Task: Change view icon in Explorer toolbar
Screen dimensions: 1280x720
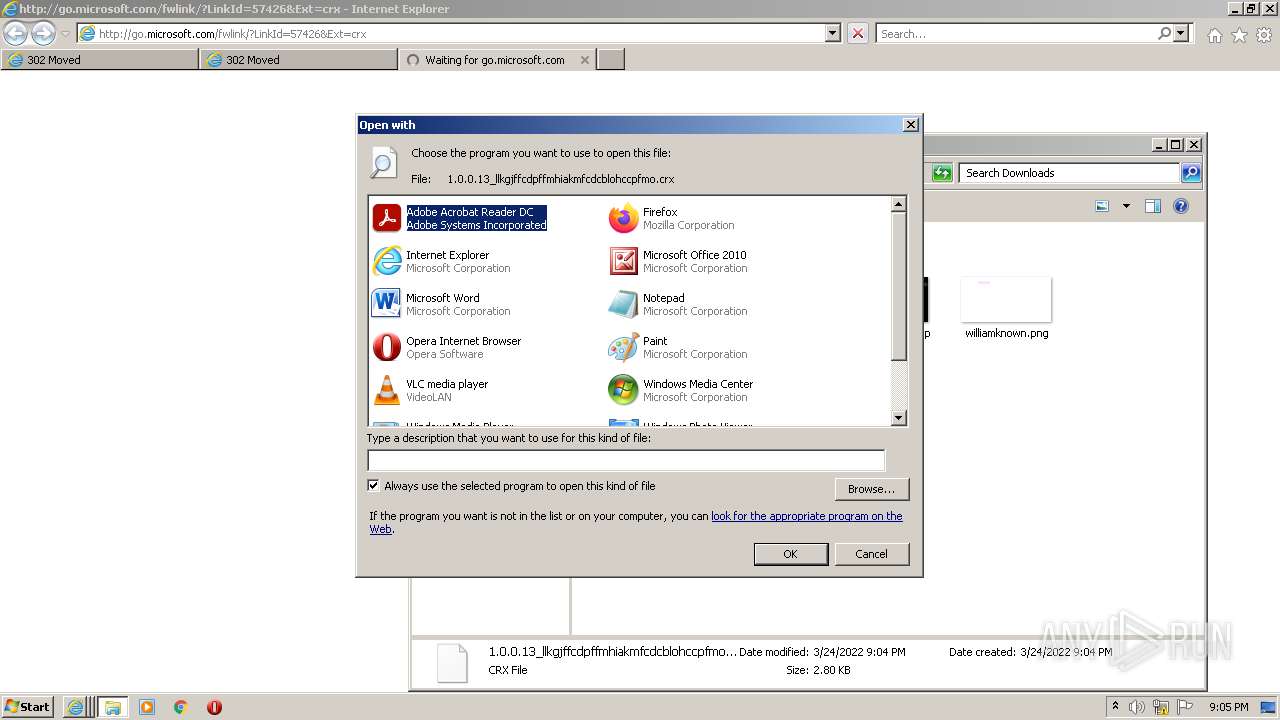Action: tap(1102, 206)
